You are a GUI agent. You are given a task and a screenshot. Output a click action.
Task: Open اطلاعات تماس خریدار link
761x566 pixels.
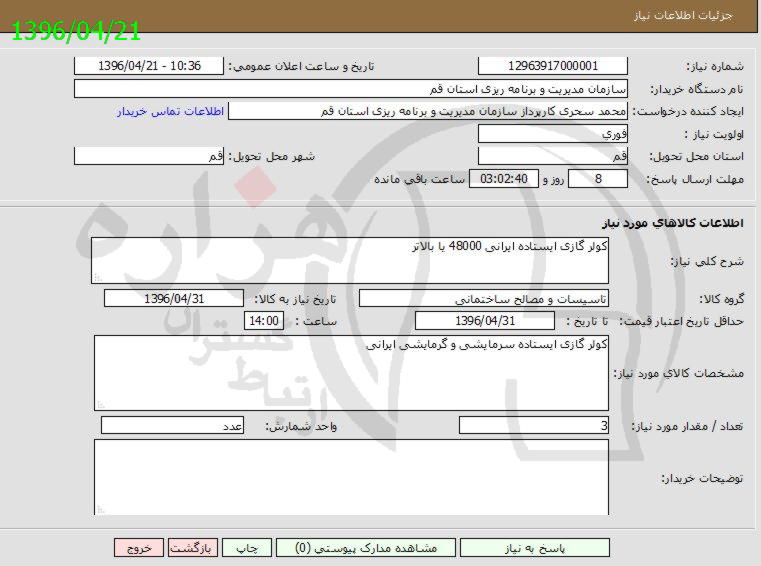tap(170, 111)
